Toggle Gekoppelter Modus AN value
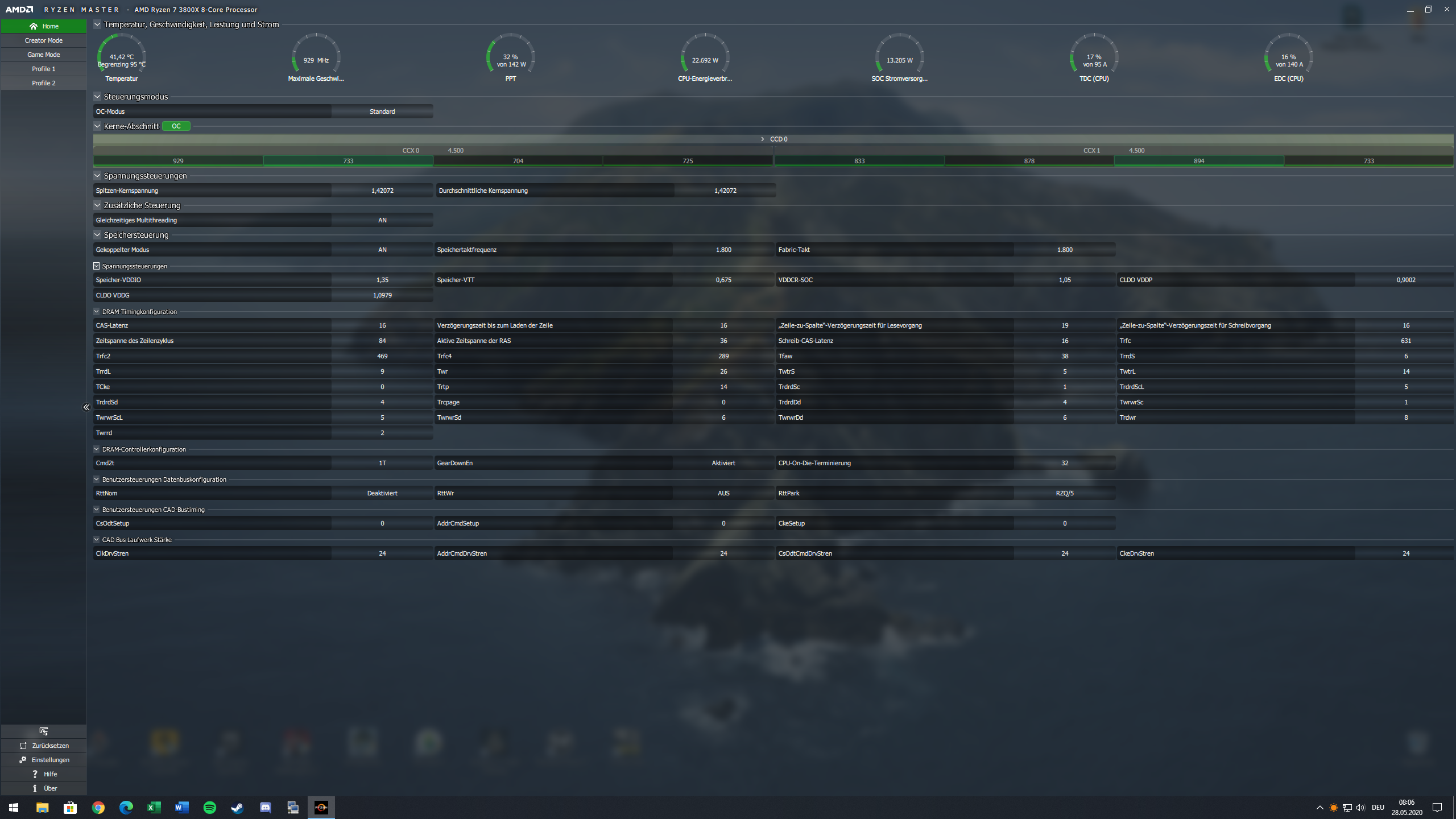The image size is (1456, 819). coord(382,250)
